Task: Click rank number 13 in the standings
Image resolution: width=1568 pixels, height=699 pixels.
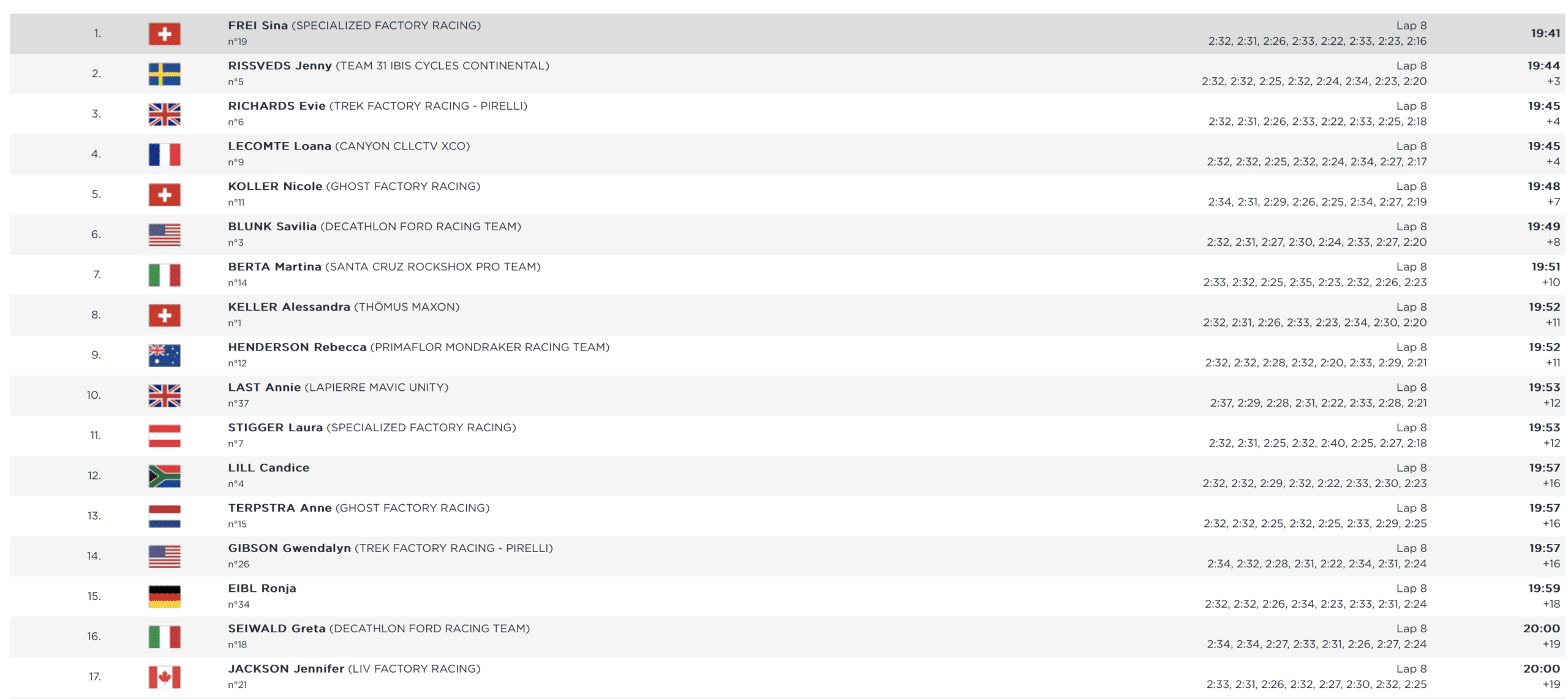Action: point(94,516)
